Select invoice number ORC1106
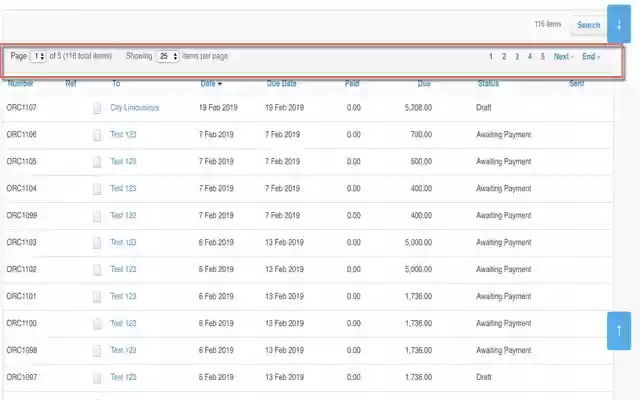The width and height of the screenshot is (640, 400). tap(21, 135)
